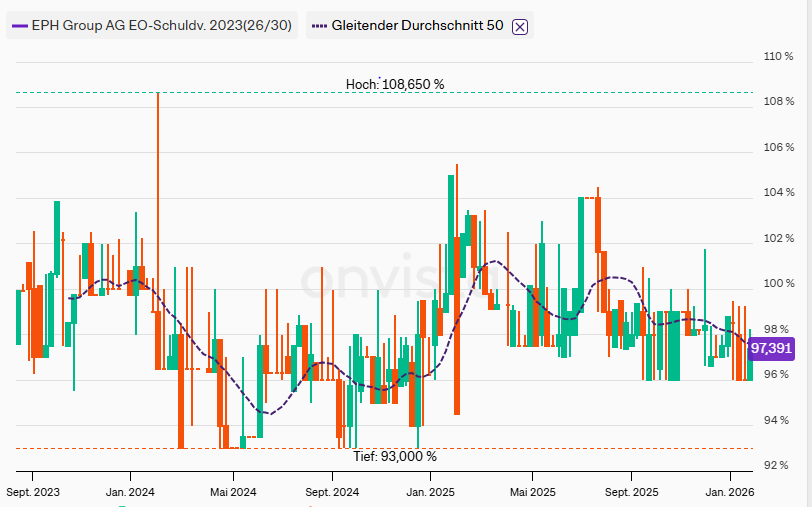Screen dimensions: 812x507
Task: Click the Jan. 2024 axis label
Action: click(130, 492)
